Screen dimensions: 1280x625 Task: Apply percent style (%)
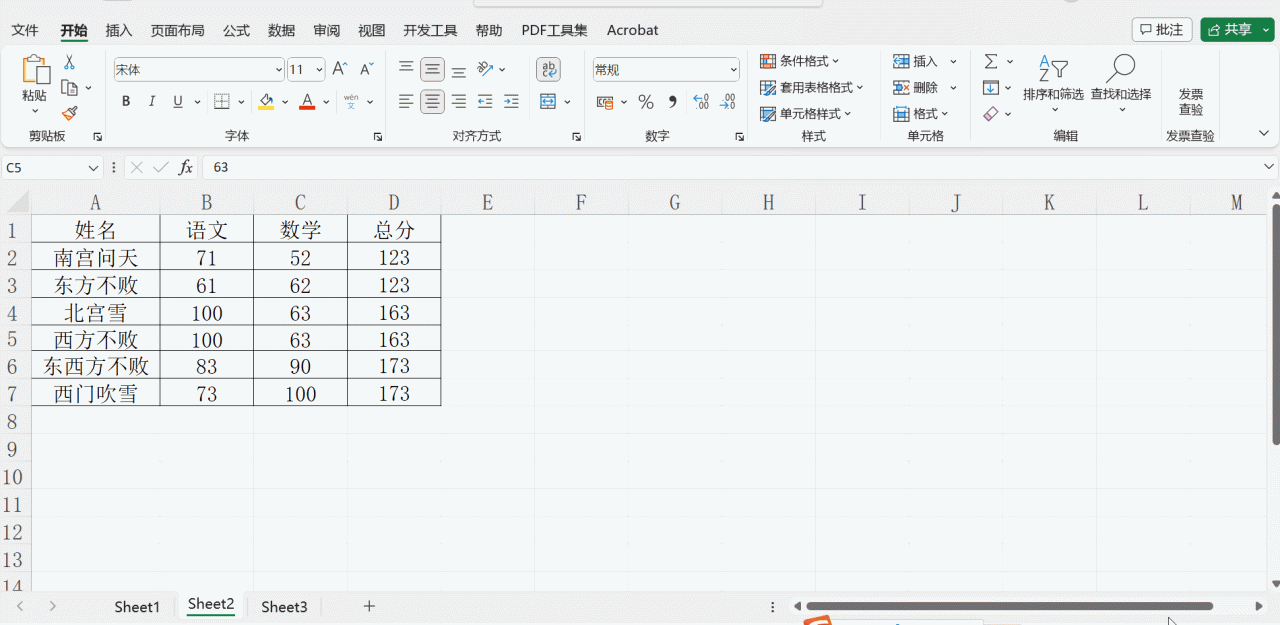[x=646, y=102]
